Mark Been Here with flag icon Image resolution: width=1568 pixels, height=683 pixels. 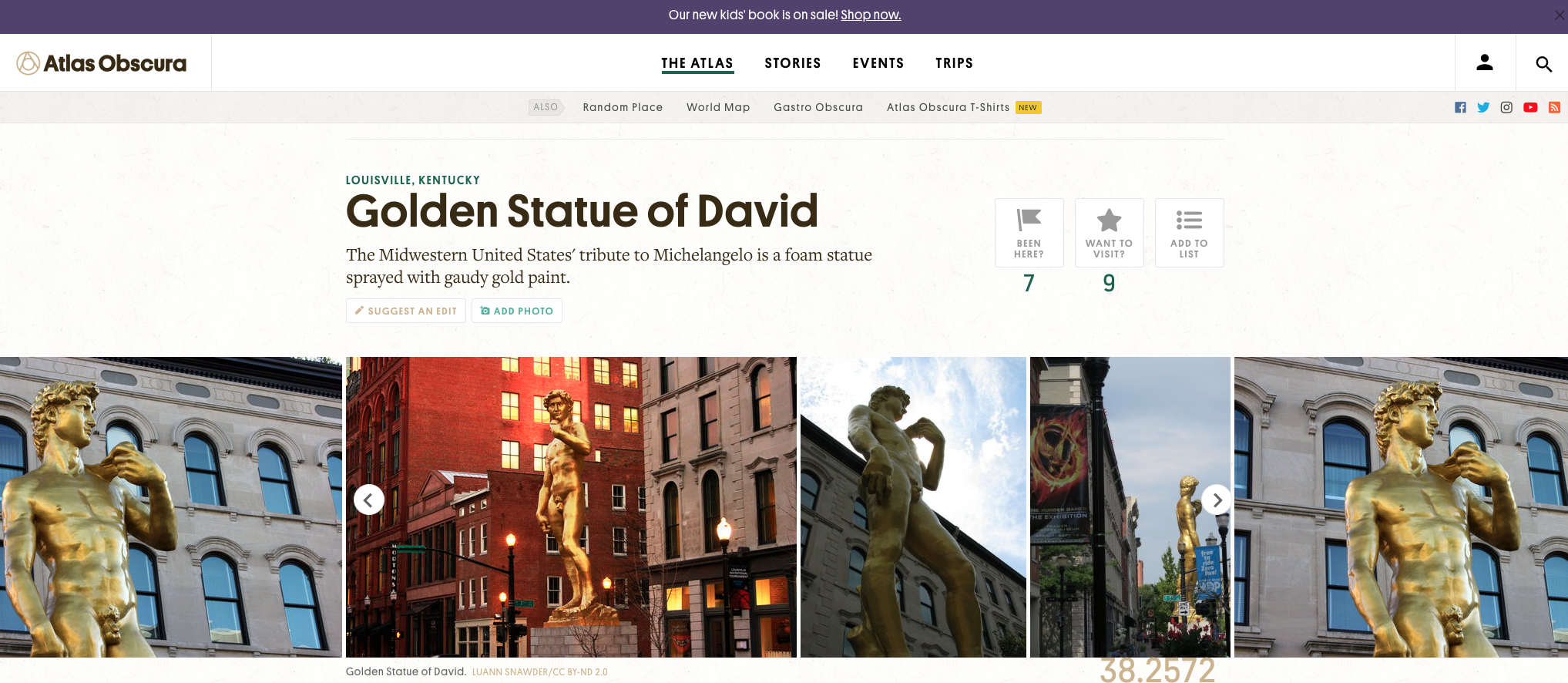(1029, 233)
